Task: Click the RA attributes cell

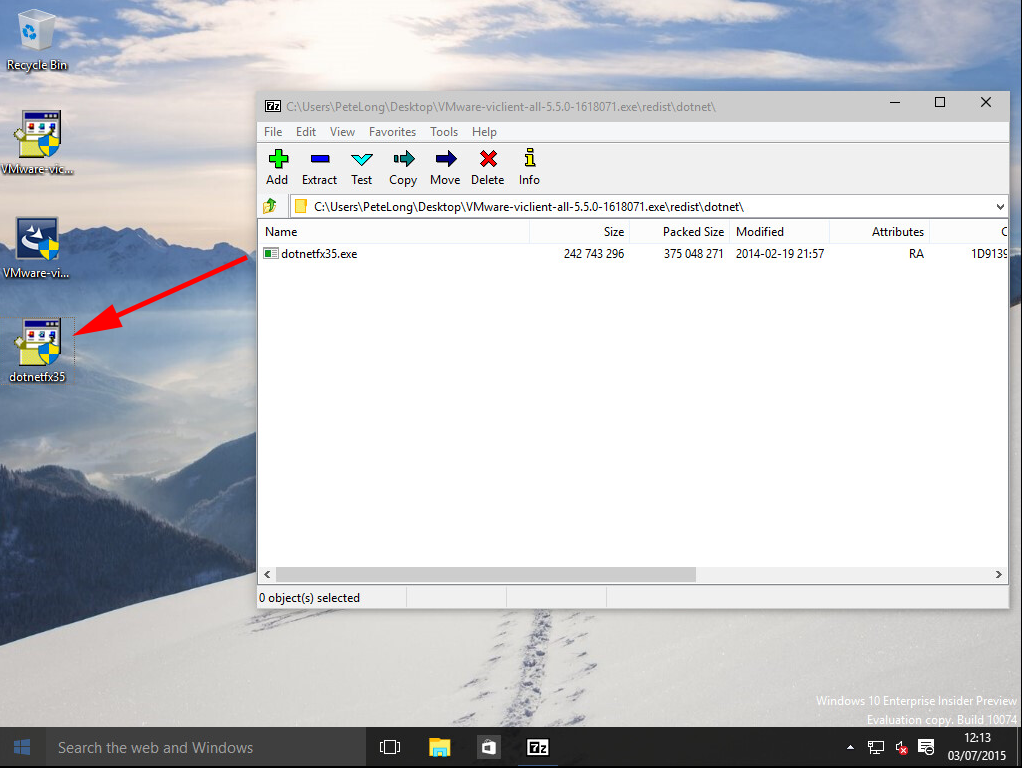Action: pos(916,254)
